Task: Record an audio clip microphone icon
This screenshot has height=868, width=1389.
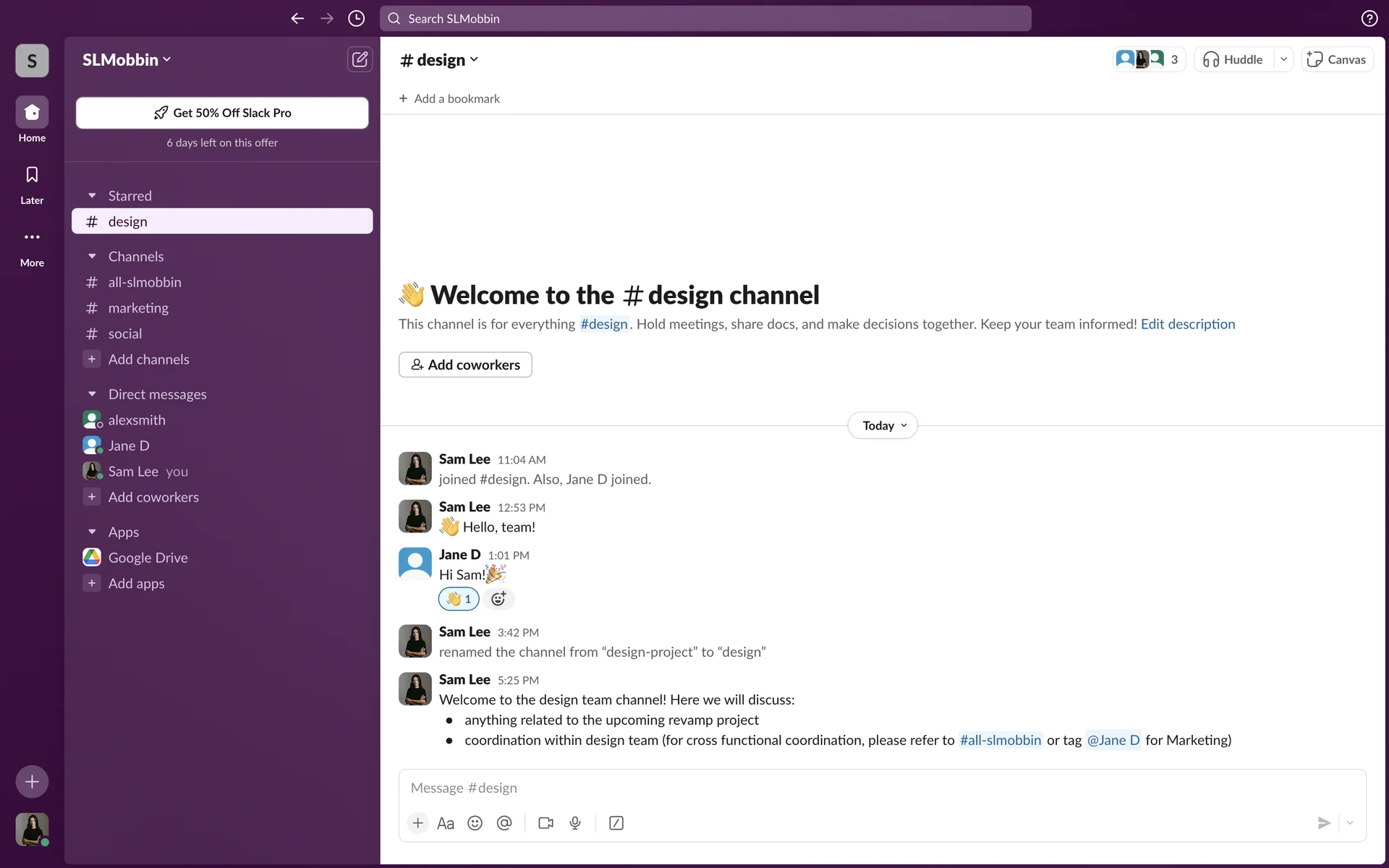Action: 575,823
